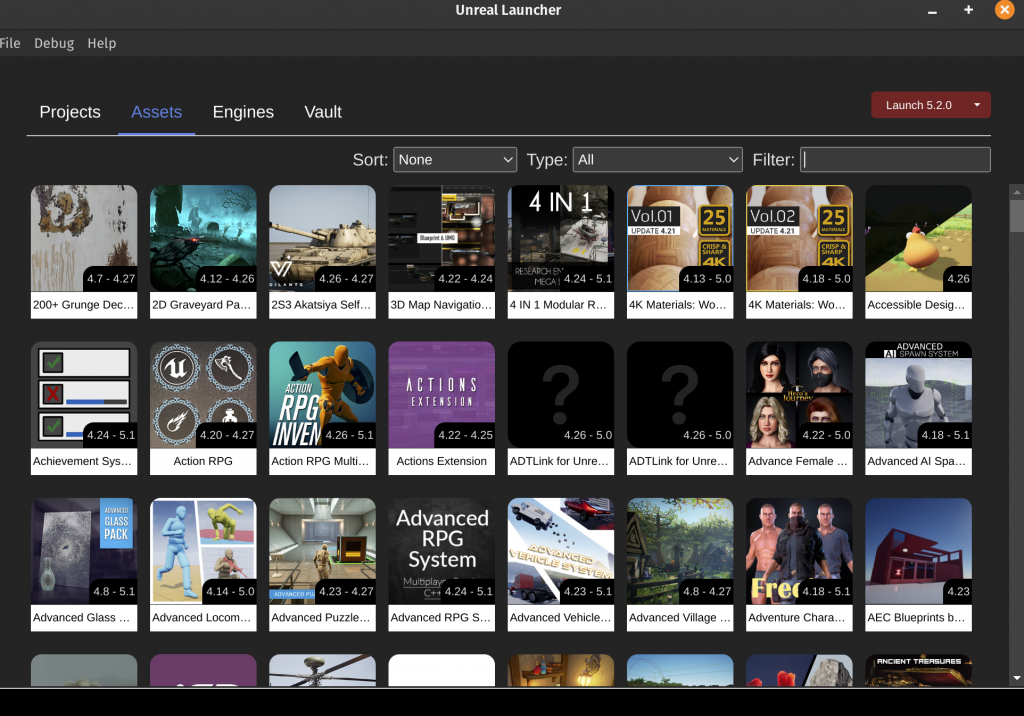Image resolution: width=1024 pixels, height=716 pixels.
Task: Click the 'Advanced AI Spa...' asset label
Action: (918, 461)
